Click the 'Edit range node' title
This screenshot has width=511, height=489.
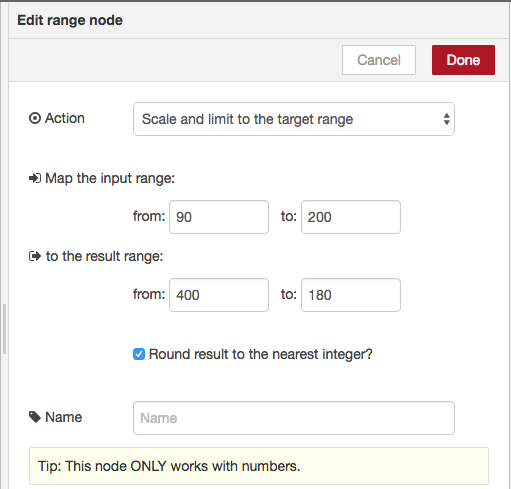[x=70, y=20]
